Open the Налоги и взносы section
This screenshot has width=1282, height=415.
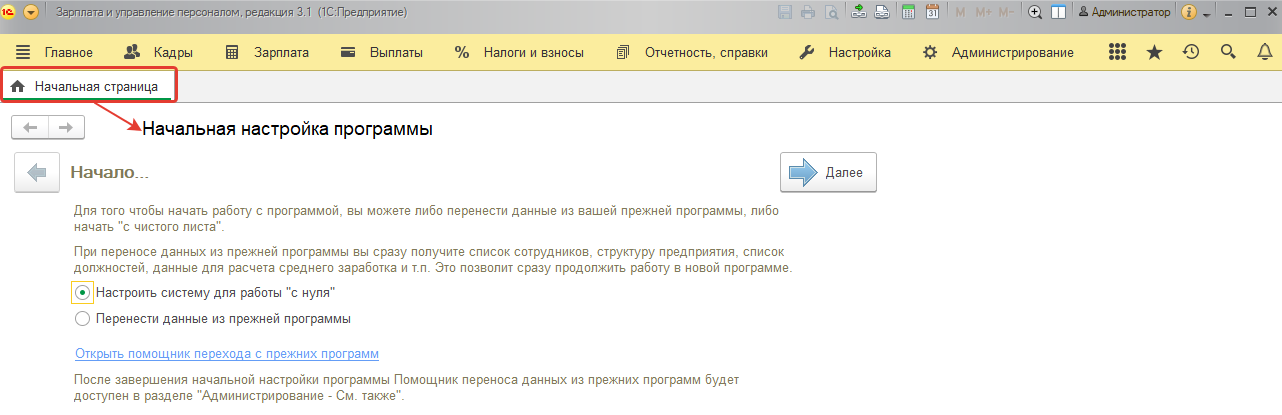click(x=534, y=52)
